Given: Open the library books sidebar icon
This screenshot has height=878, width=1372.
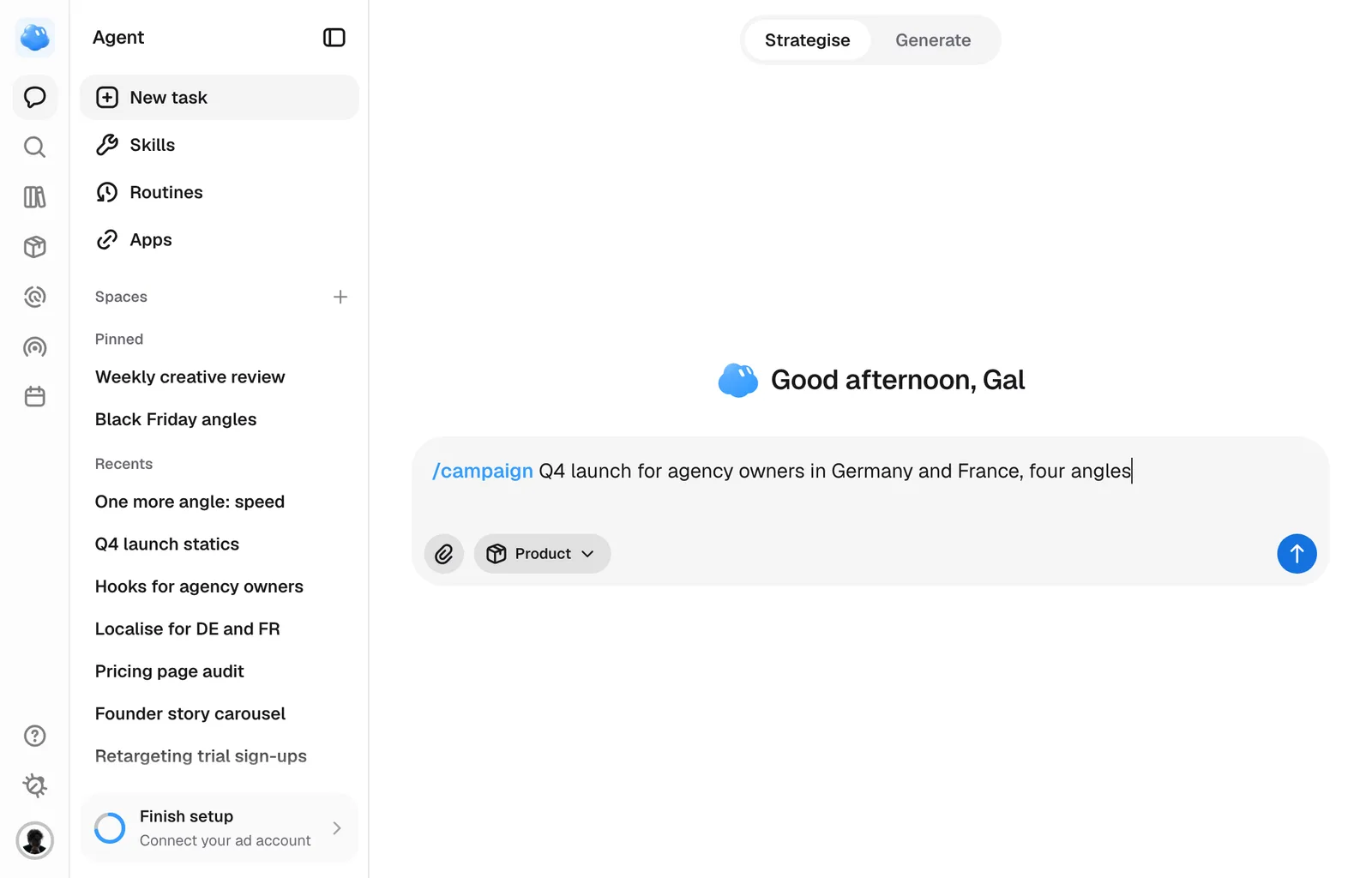Looking at the screenshot, I should 35,197.
